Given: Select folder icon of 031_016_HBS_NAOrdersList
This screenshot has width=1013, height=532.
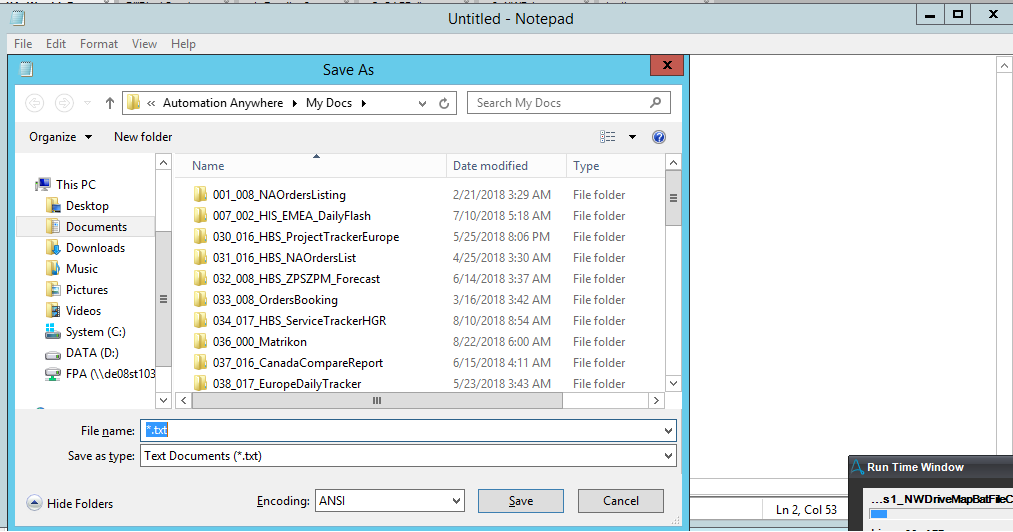Looking at the screenshot, I should click(200, 258).
